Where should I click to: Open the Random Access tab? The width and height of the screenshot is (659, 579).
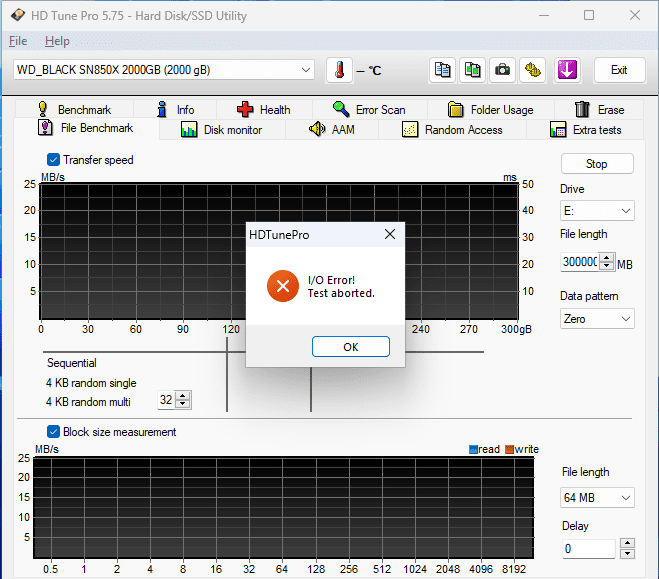[x=452, y=130]
